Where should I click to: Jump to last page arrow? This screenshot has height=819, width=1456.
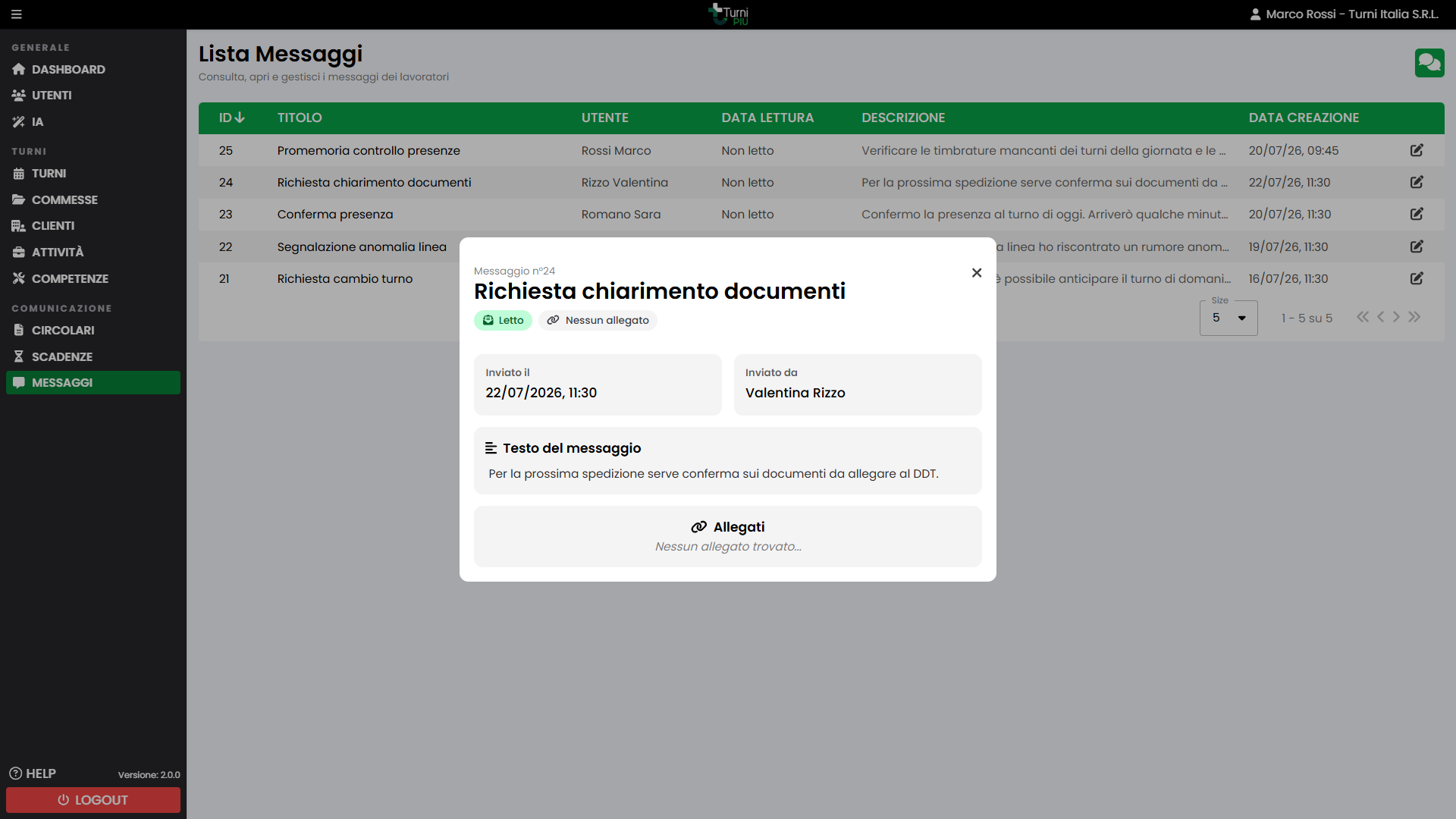point(1414,317)
